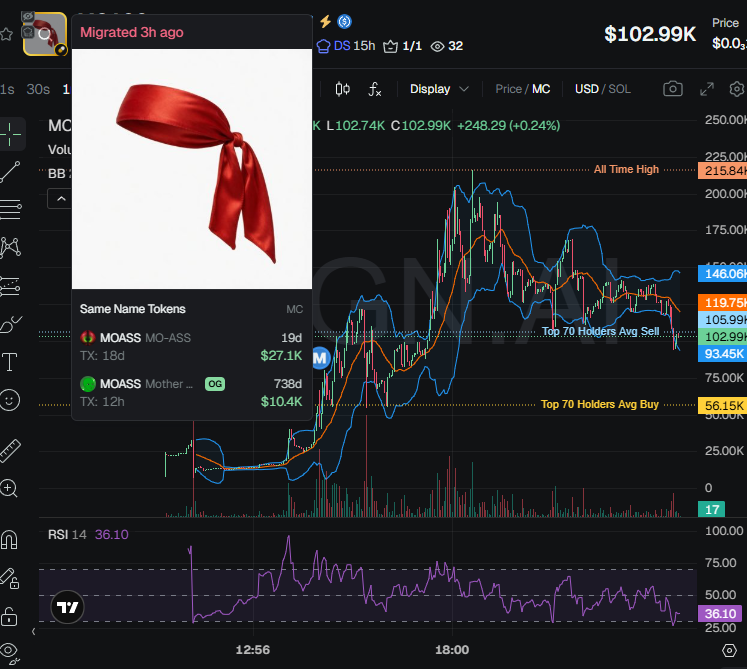Toggle hide all drawings eye
747x669 pixels.
10,652
